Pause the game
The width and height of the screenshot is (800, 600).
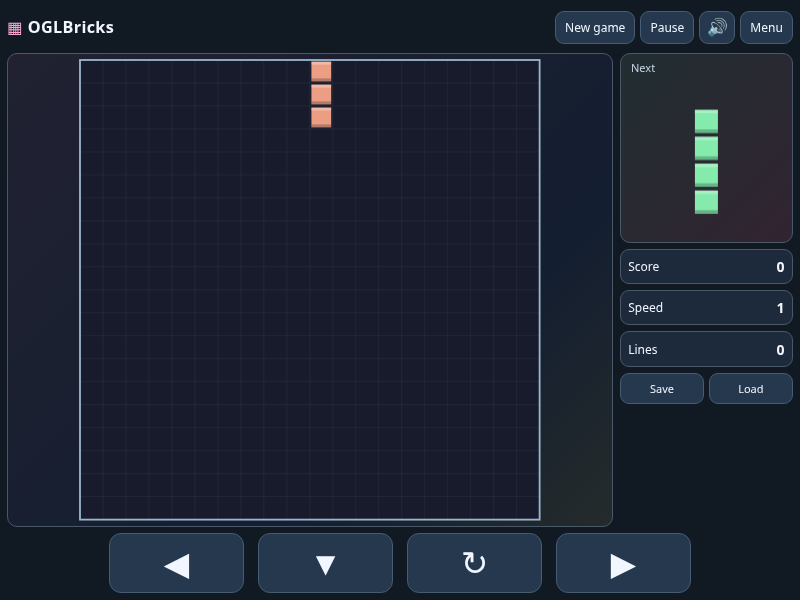(666, 28)
